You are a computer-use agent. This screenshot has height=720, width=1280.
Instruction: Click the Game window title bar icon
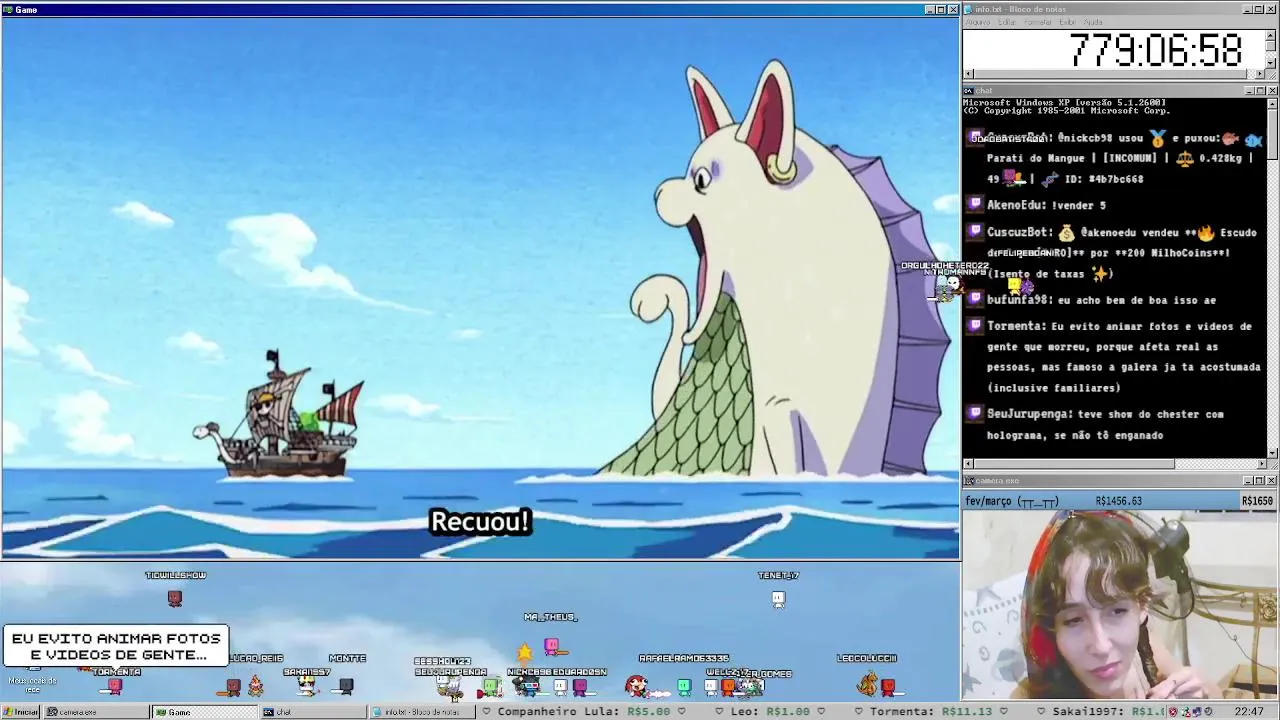[x=8, y=9]
